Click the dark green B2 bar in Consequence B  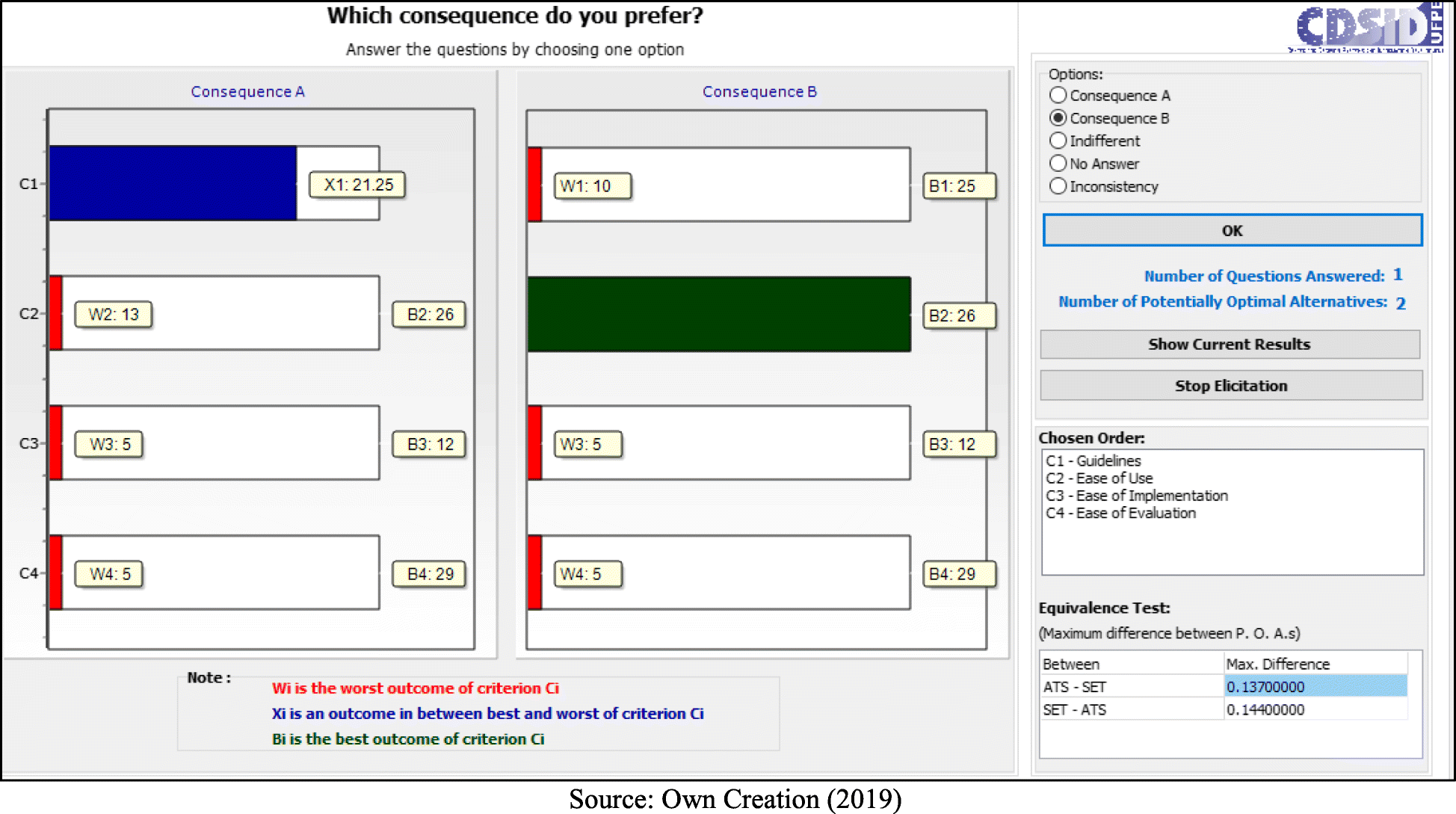coord(719,314)
